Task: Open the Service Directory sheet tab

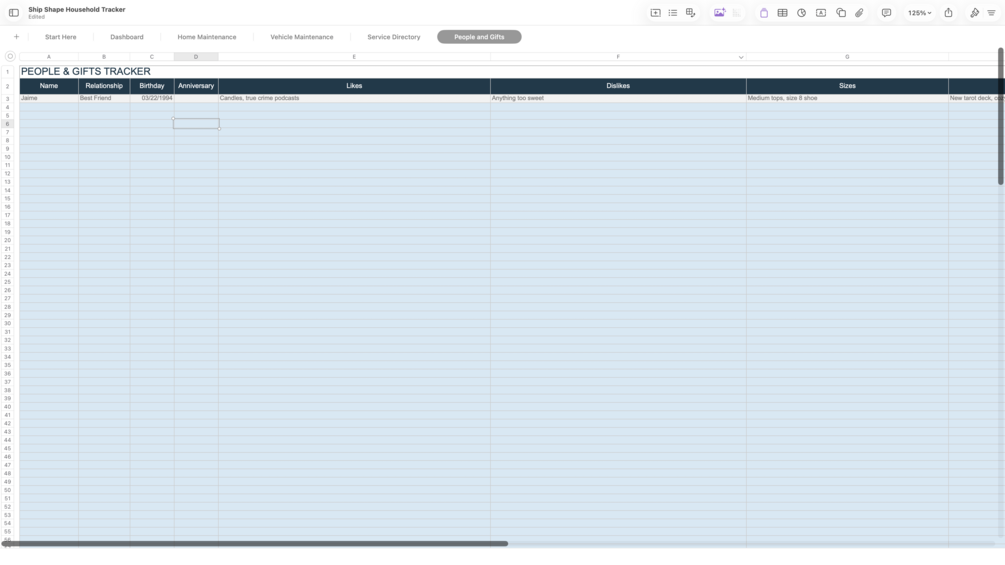Action: 394,37
